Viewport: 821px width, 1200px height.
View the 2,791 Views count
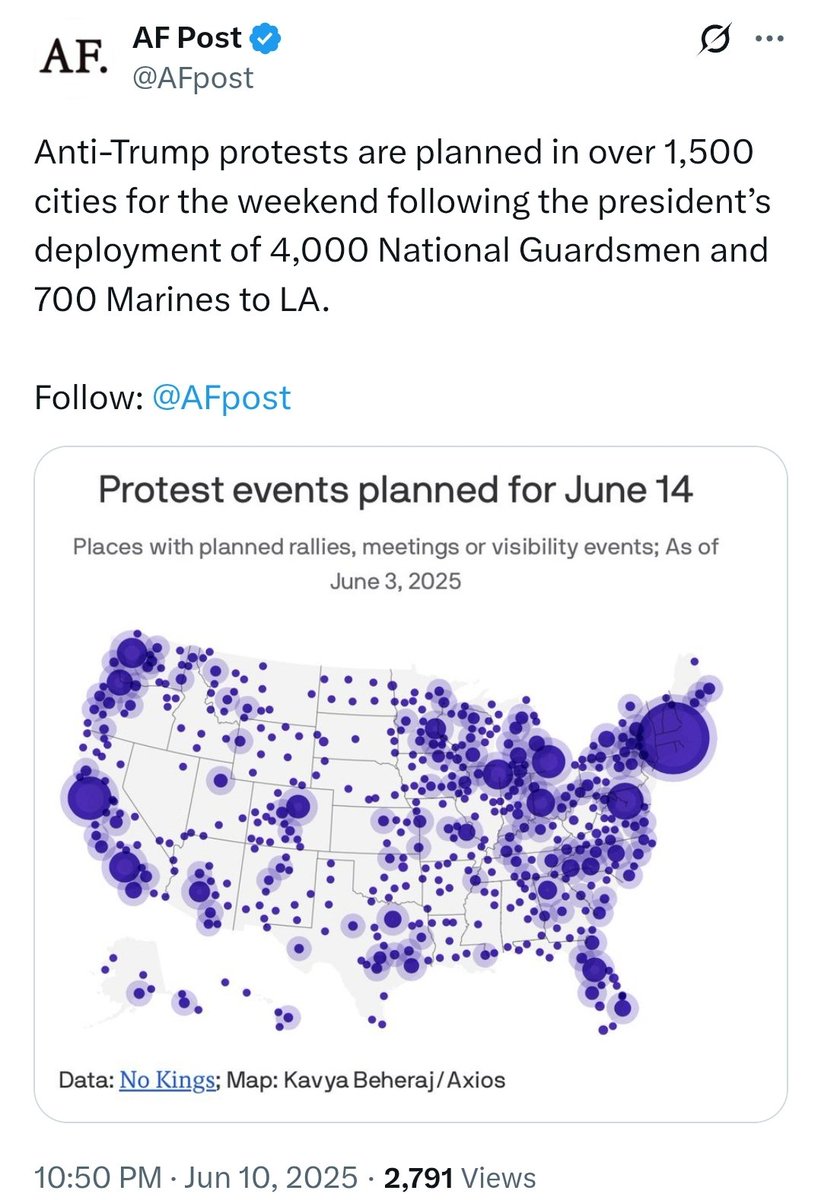tap(462, 1177)
